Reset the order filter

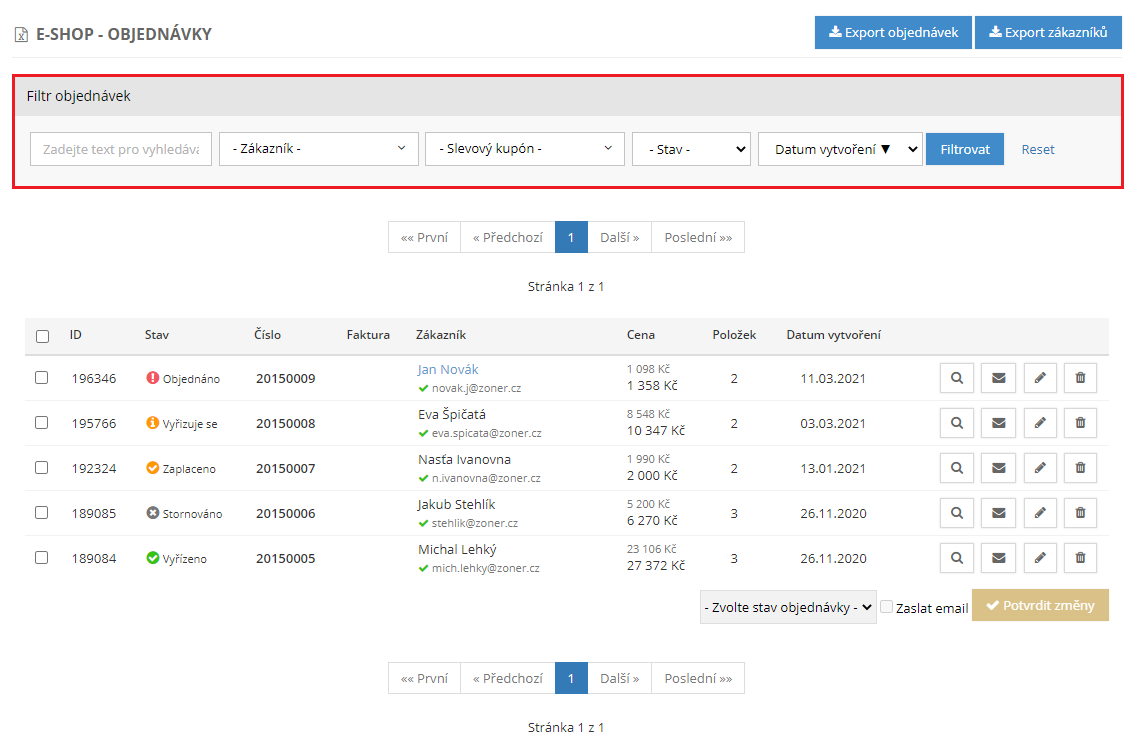(x=1038, y=150)
